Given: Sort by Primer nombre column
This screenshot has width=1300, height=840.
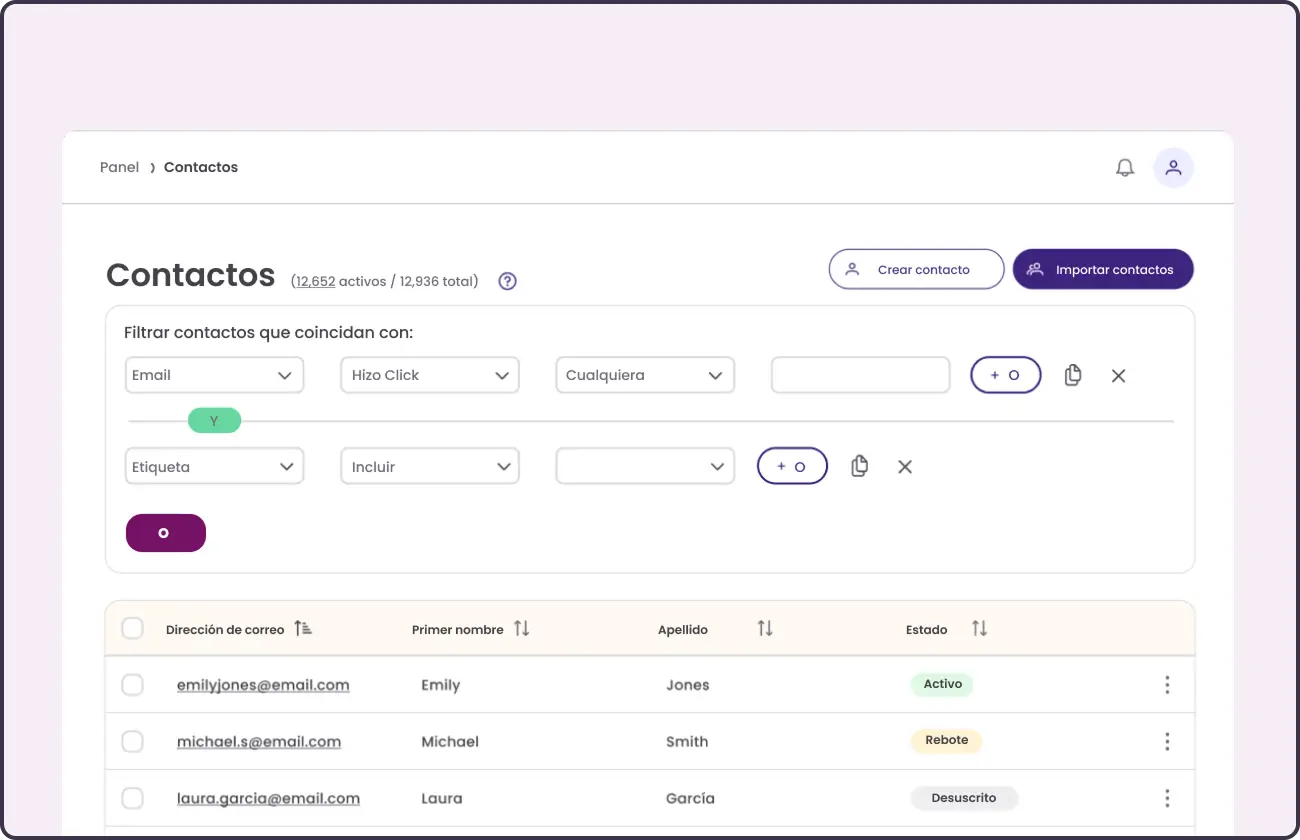Looking at the screenshot, I should (x=521, y=629).
